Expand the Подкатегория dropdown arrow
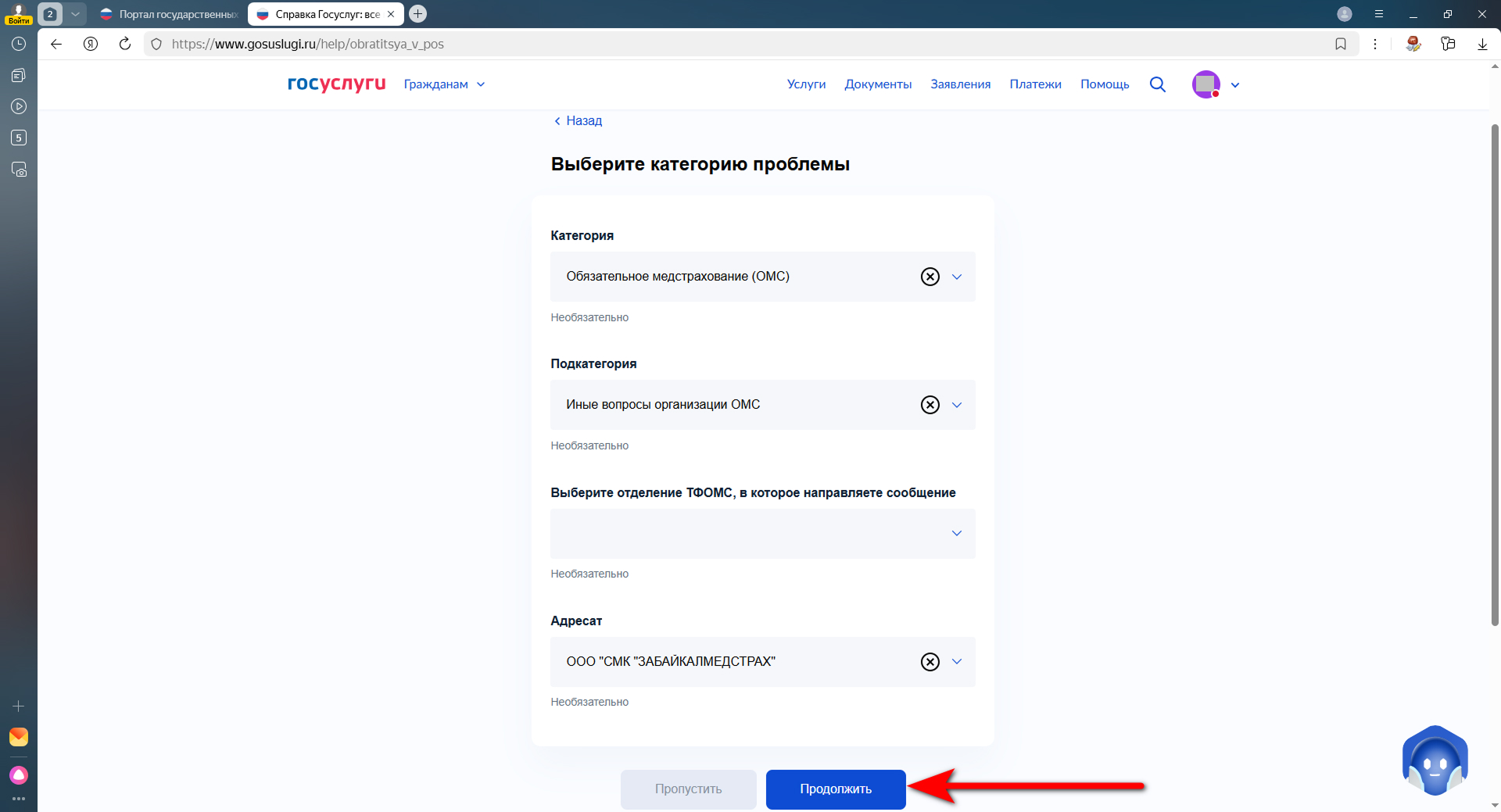 pyautogui.click(x=957, y=405)
